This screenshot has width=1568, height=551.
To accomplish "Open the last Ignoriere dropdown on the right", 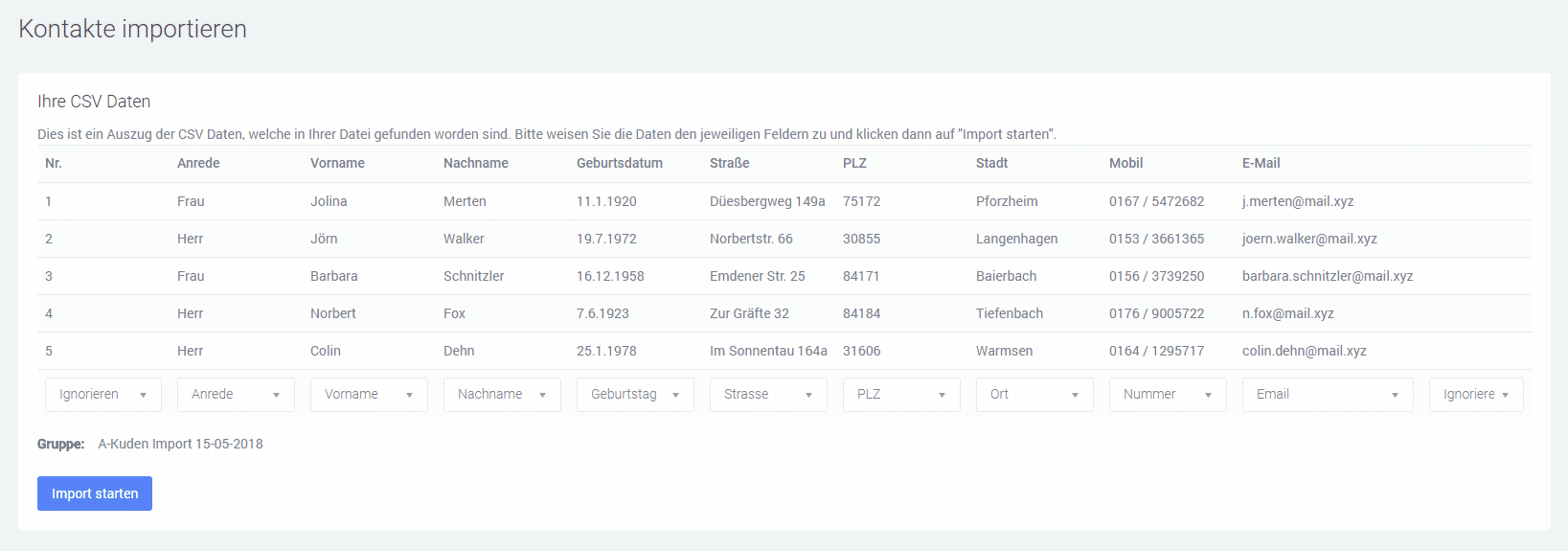I will tap(1475, 395).
